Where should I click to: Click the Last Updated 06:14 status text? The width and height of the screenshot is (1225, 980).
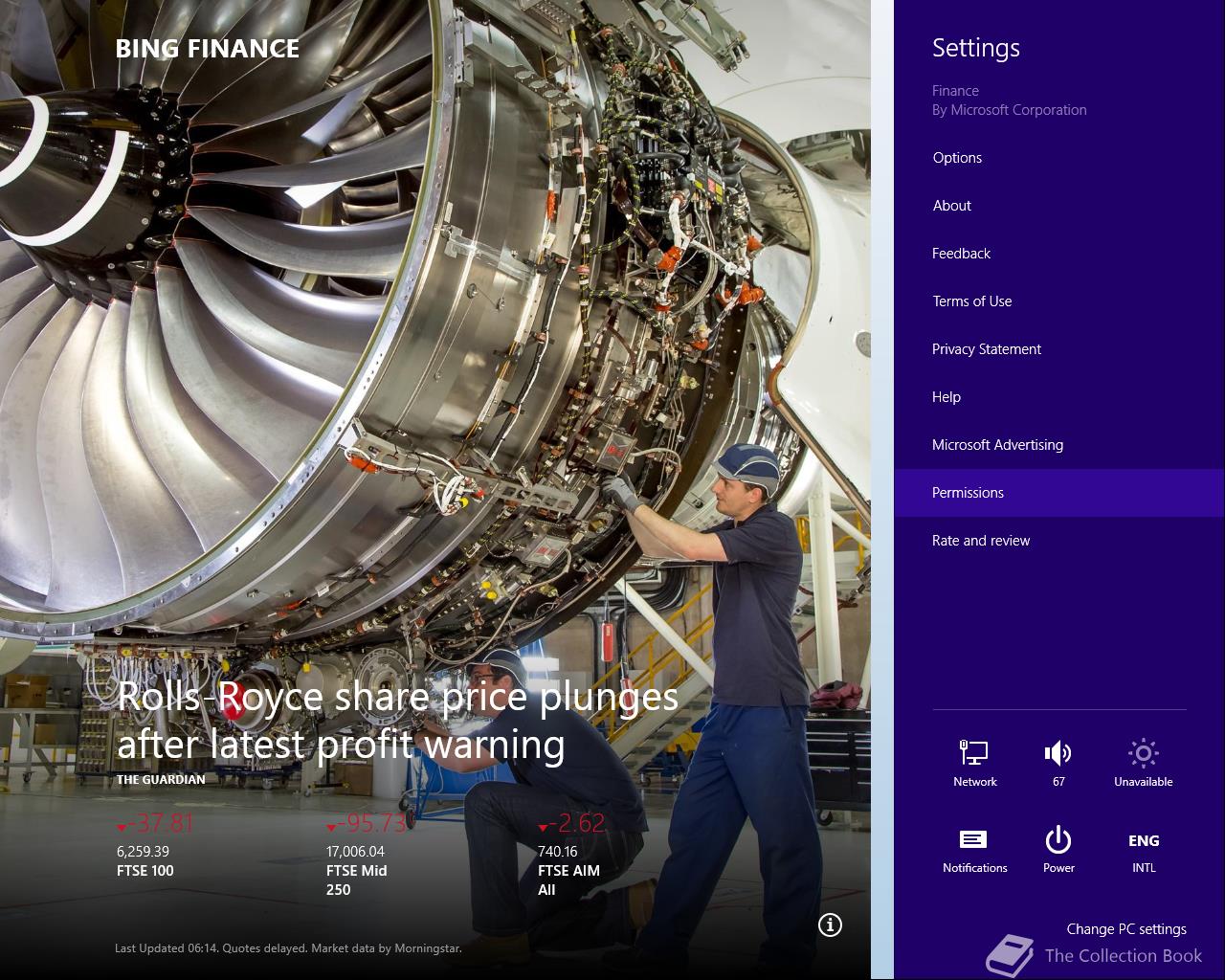[288, 948]
